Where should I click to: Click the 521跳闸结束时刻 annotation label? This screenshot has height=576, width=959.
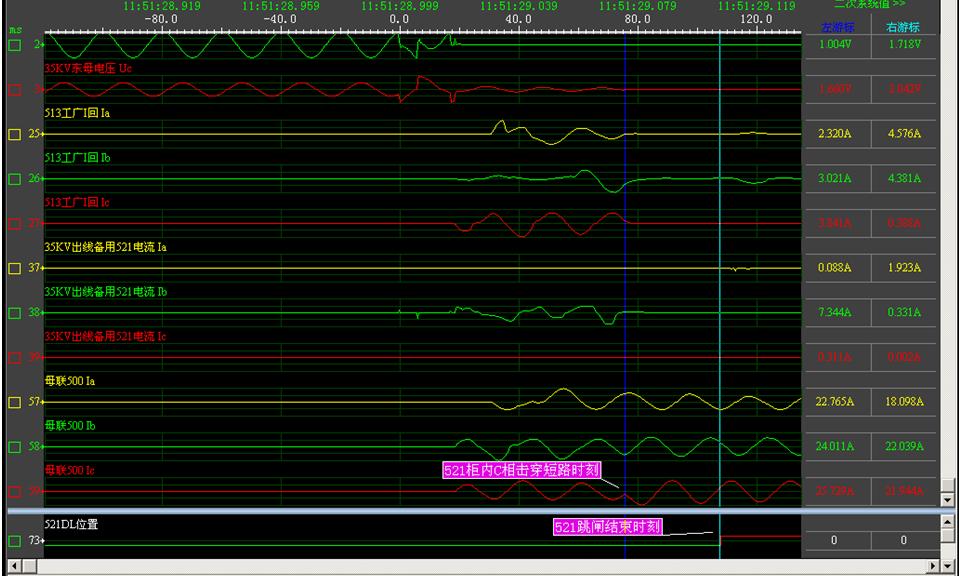click(x=608, y=527)
